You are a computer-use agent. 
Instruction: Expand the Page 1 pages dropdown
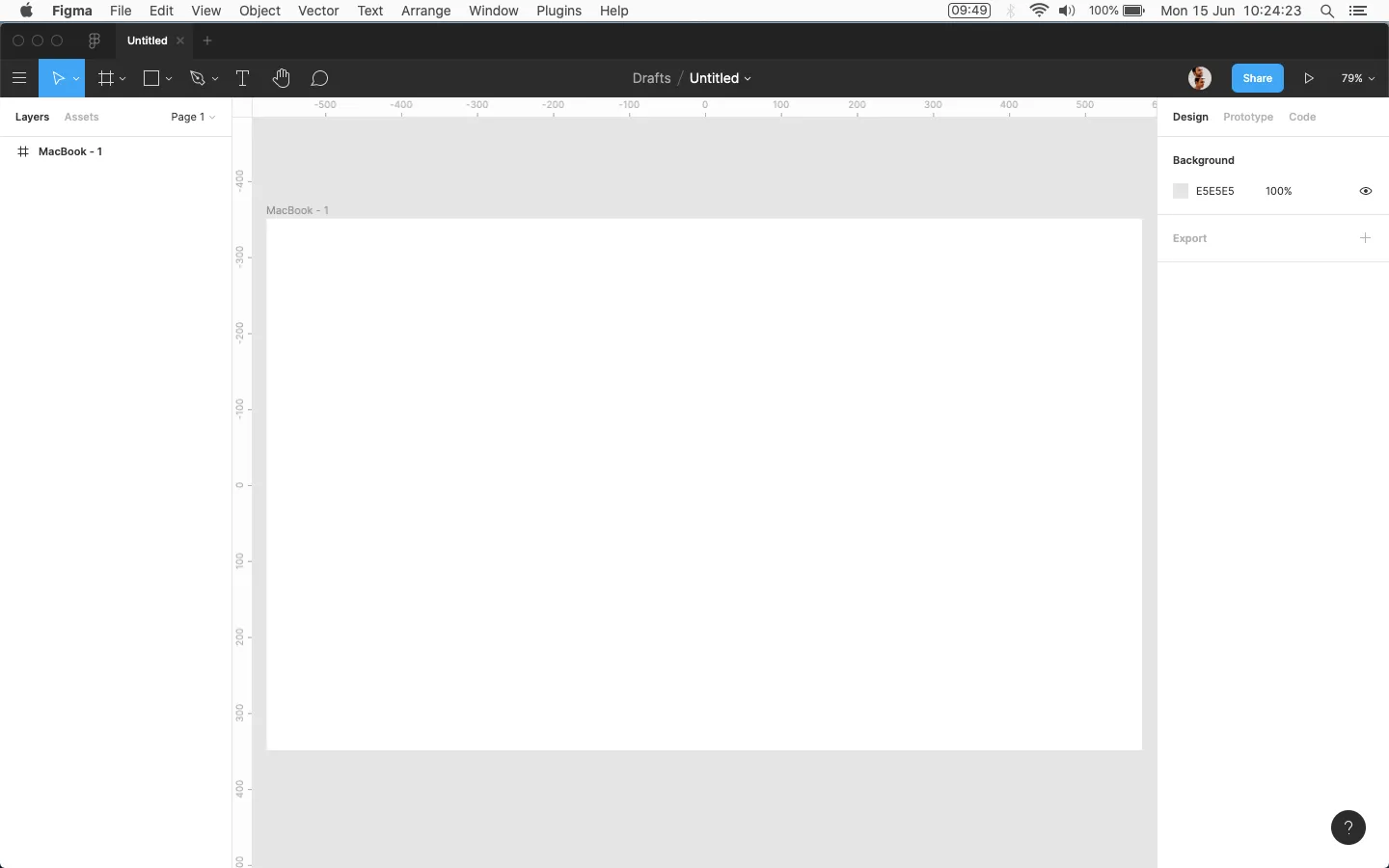(x=193, y=117)
